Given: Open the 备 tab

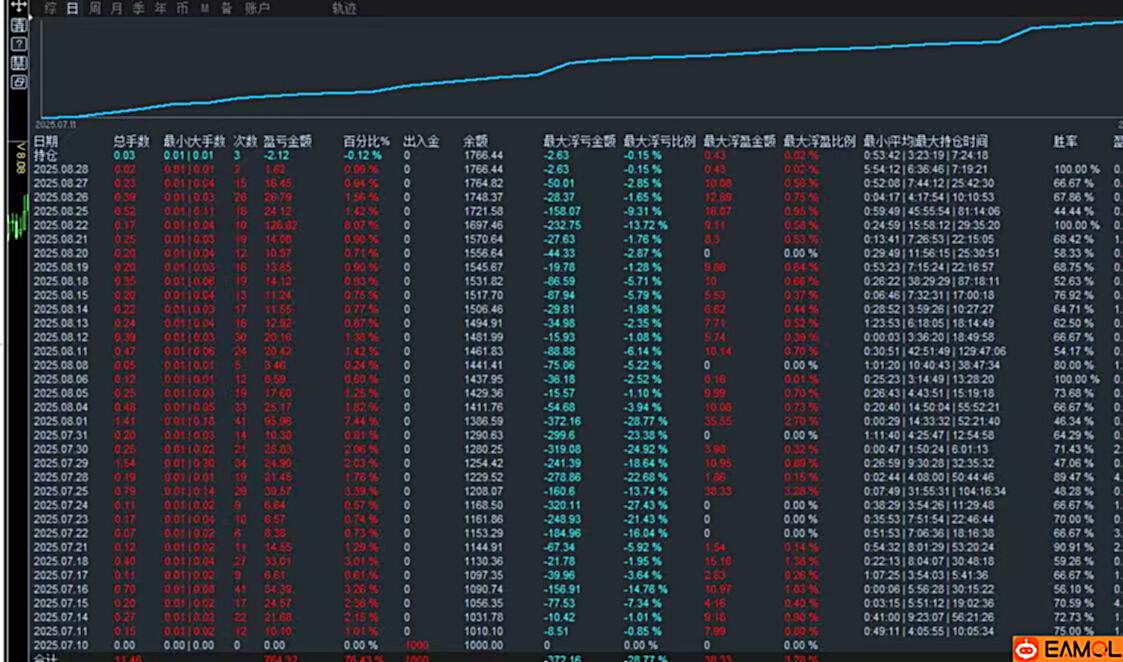Looking at the screenshot, I should coord(226,9).
